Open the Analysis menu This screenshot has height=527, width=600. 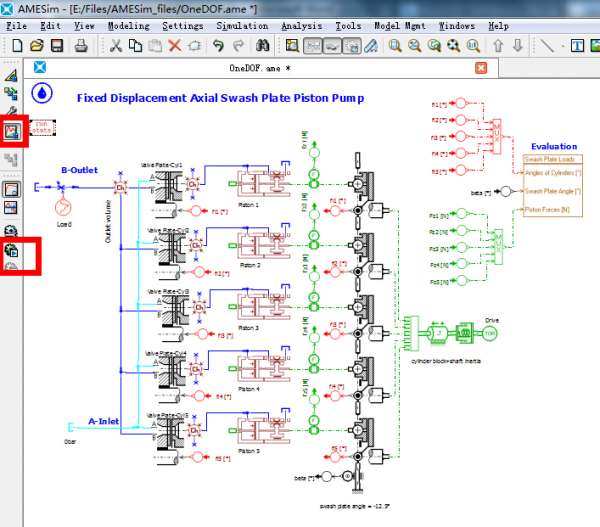[x=301, y=26]
